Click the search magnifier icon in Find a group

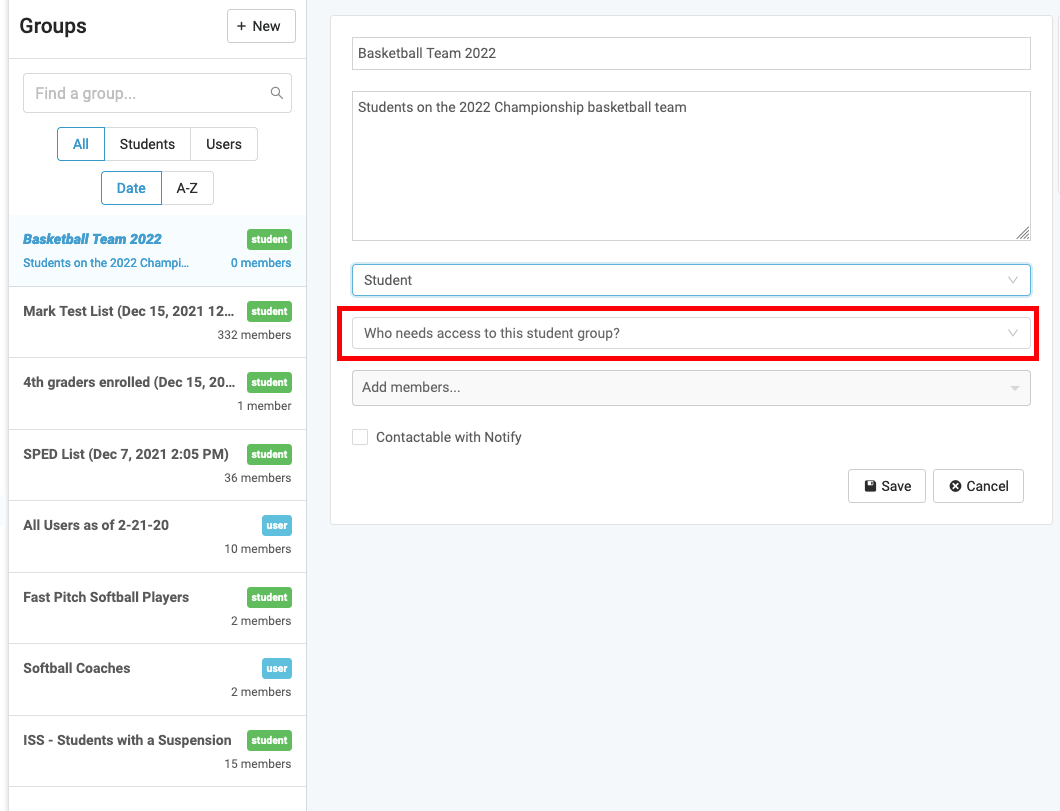point(276,93)
